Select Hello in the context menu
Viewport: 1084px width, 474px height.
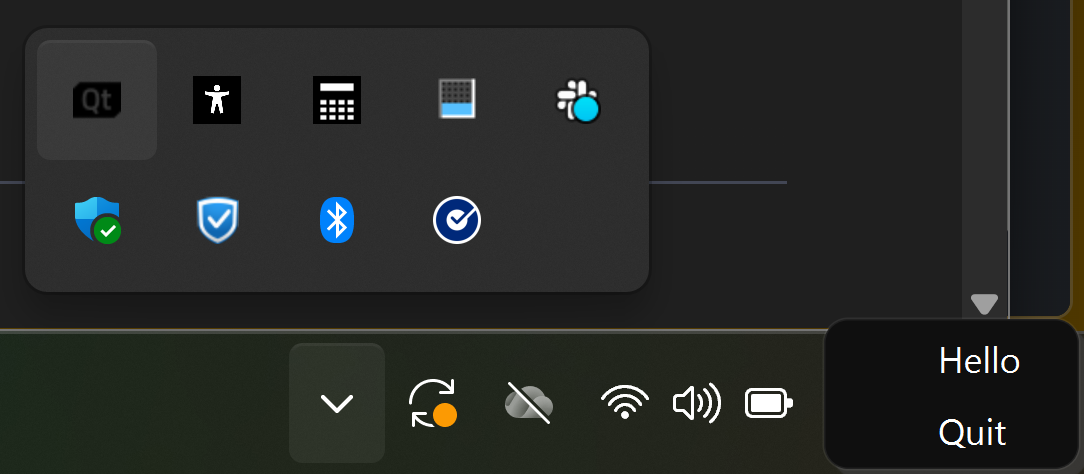(x=979, y=361)
